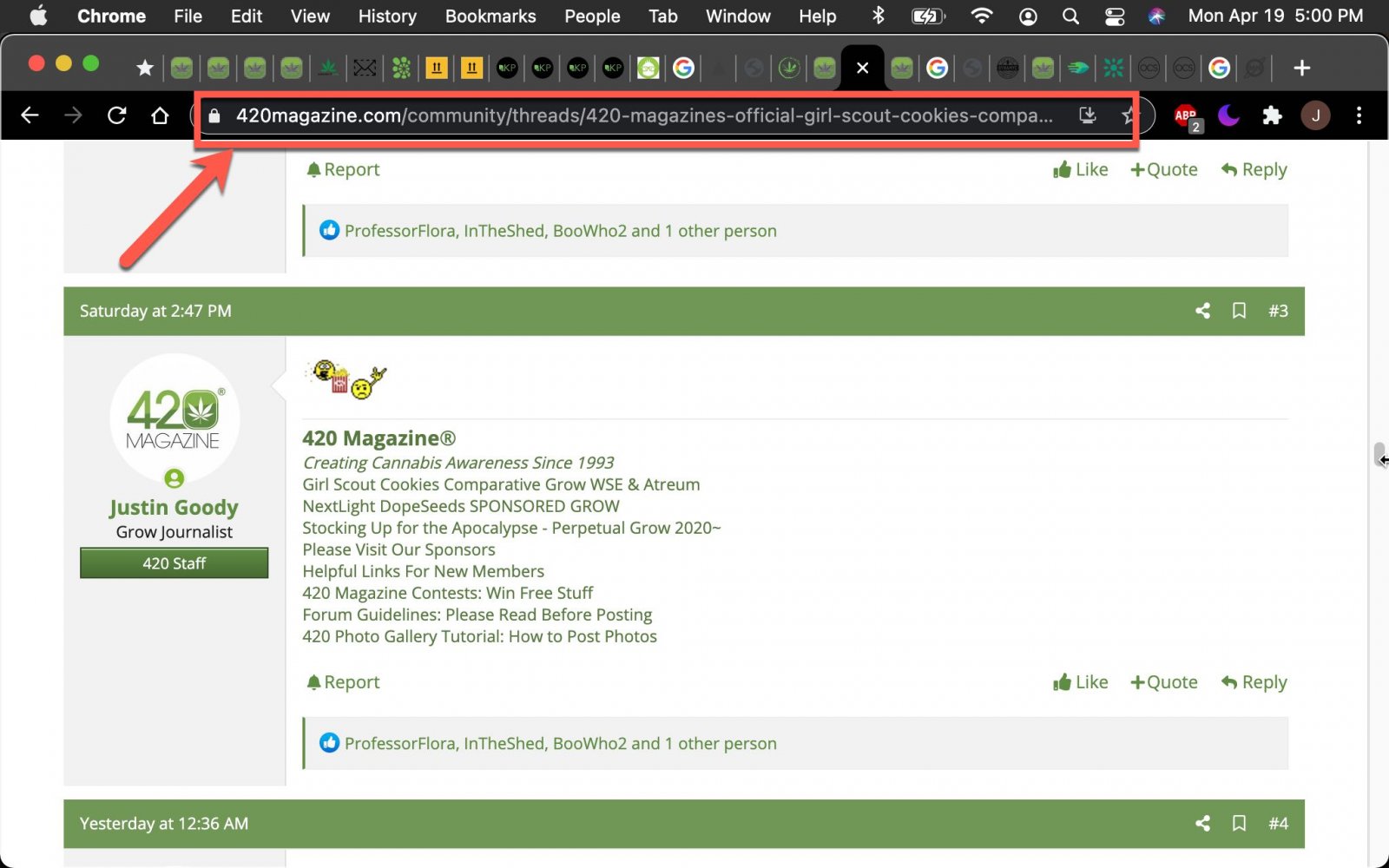
Task: Open Justin Goody's profile name link
Action: click(x=174, y=507)
